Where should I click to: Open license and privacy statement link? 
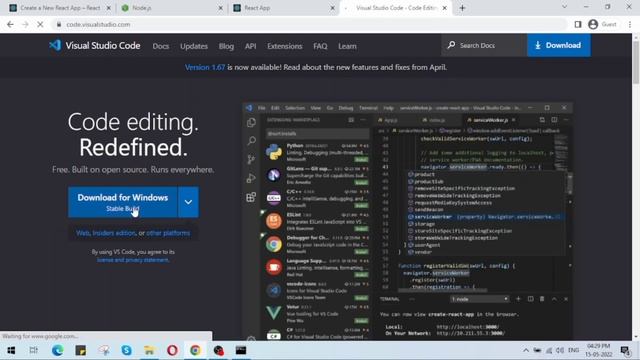point(133,260)
